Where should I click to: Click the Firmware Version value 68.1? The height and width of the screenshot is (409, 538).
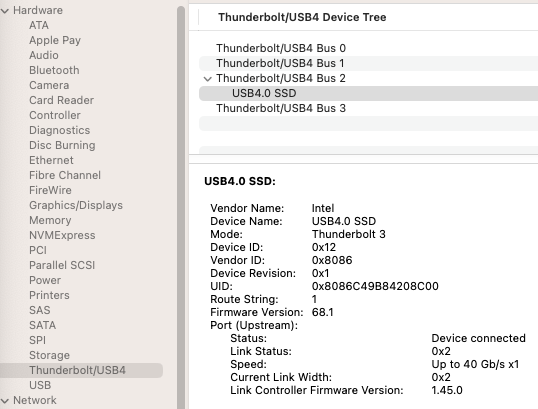pyautogui.click(x=323, y=312)
